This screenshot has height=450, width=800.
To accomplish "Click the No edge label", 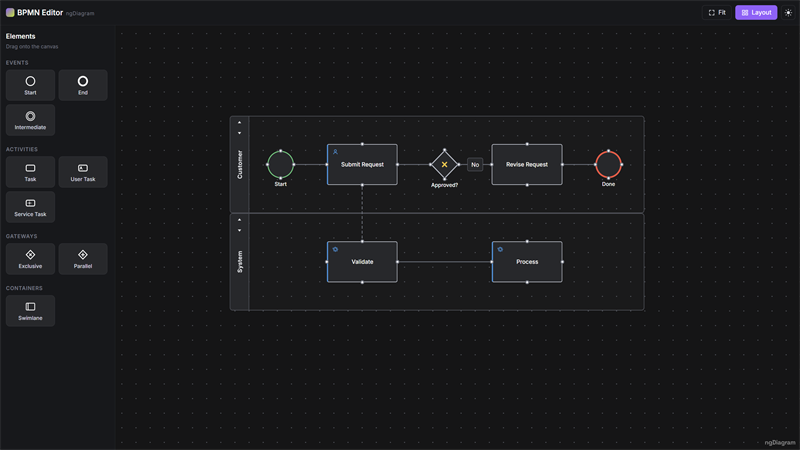I will tap(475, 164).
